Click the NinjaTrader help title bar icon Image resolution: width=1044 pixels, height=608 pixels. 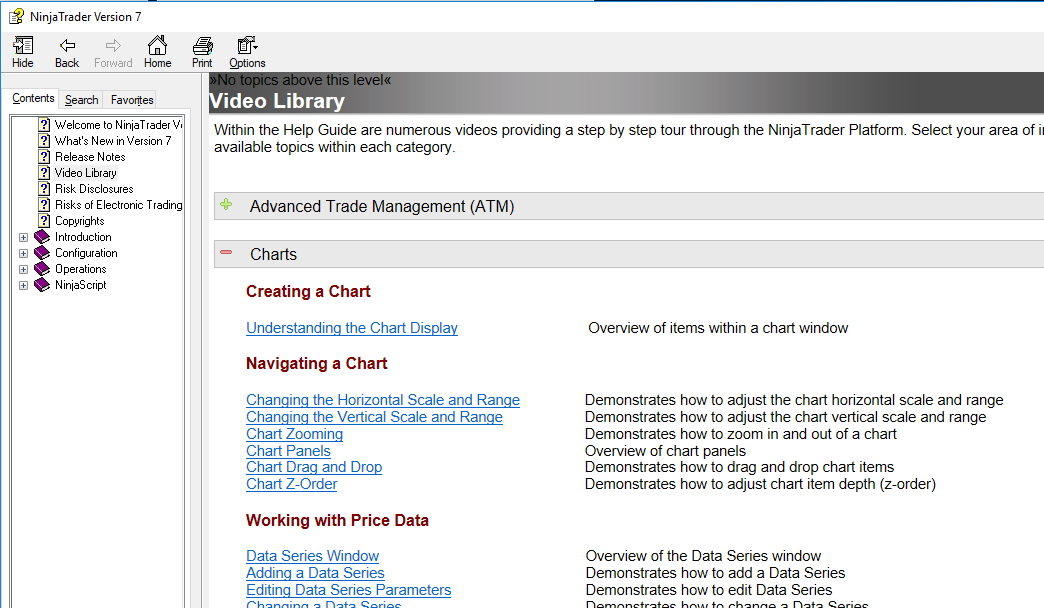pyautogui.click(x=16, y=16)
